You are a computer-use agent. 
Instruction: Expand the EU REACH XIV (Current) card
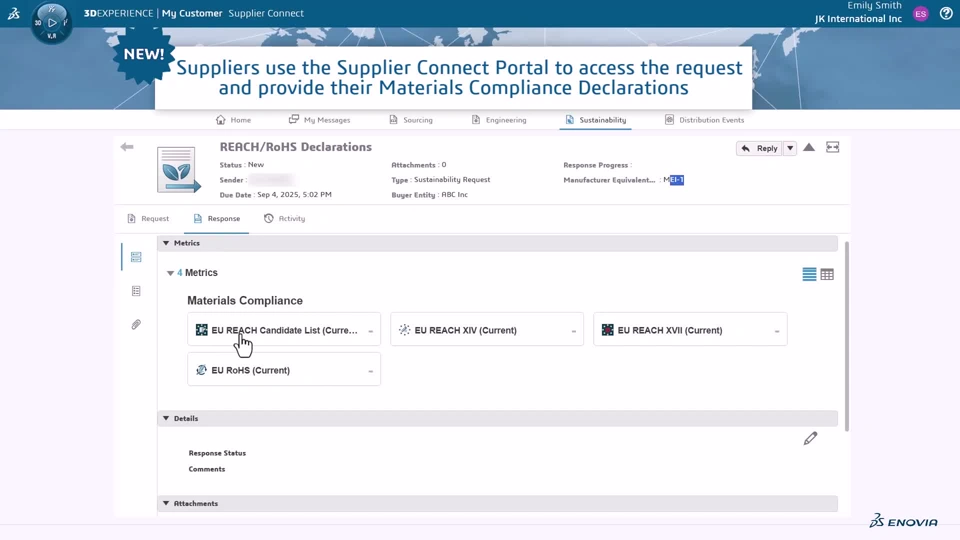click(574, 331)
